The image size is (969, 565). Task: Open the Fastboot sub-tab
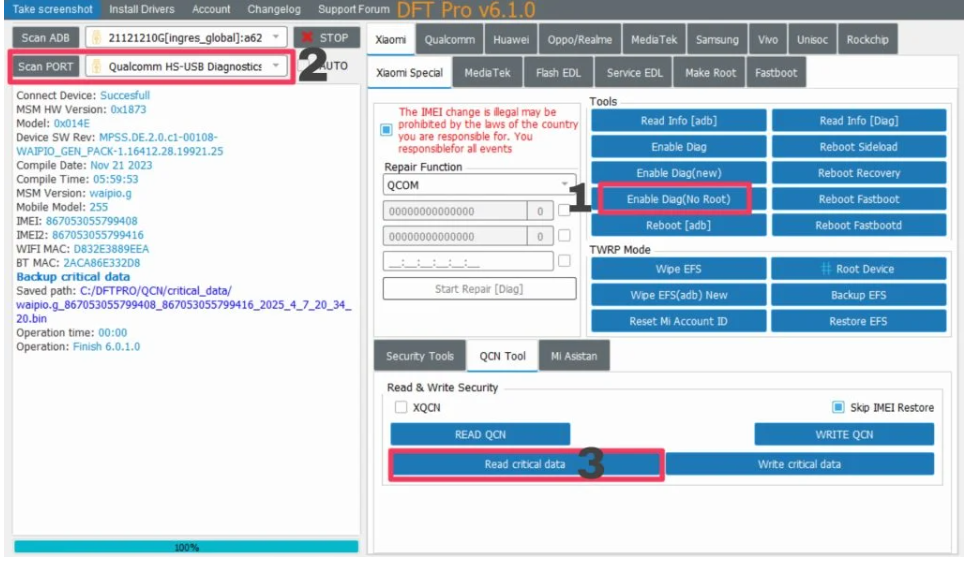(776, 73)
